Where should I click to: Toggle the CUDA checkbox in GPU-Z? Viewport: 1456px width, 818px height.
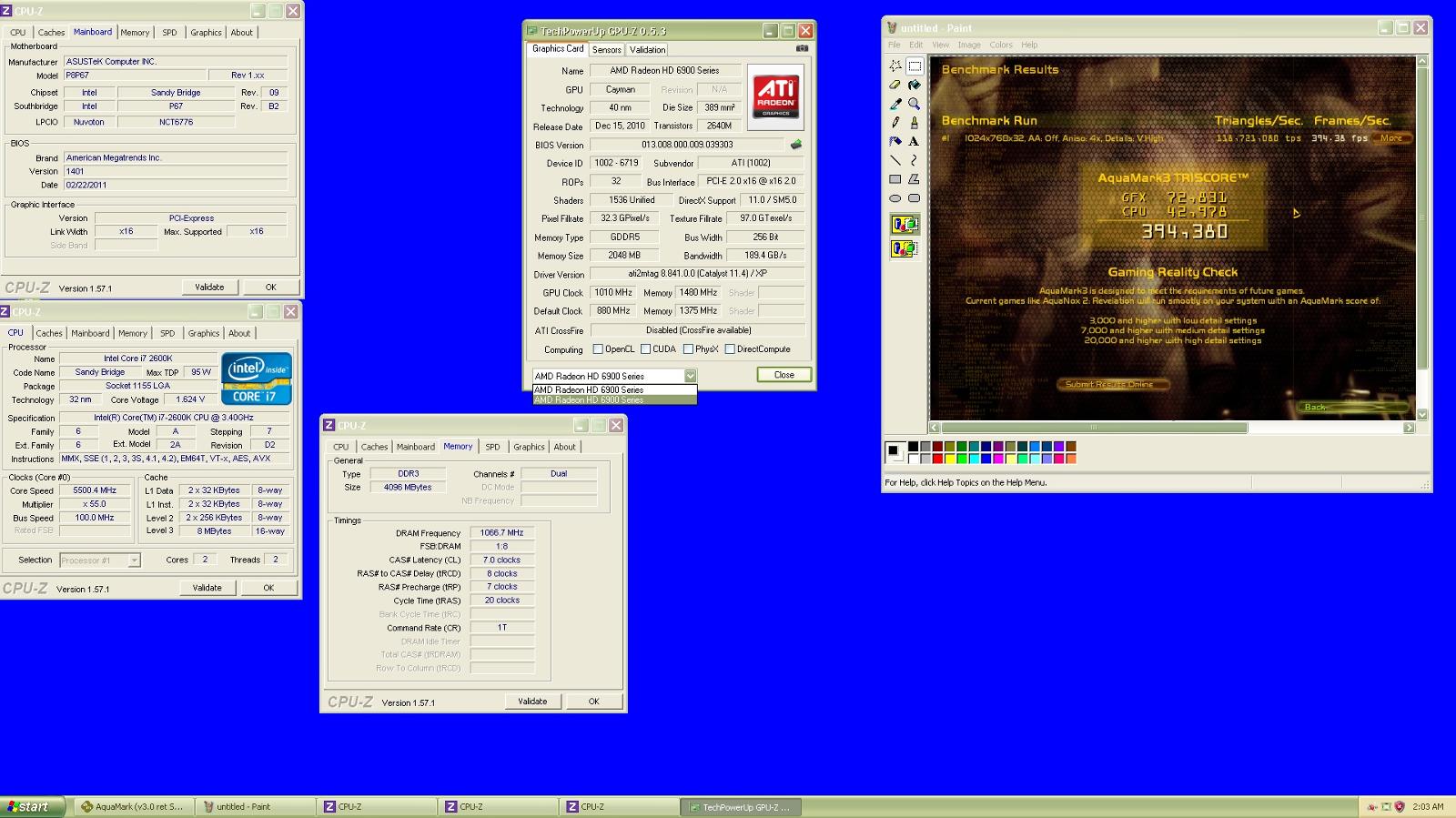(x=645, y=349)
